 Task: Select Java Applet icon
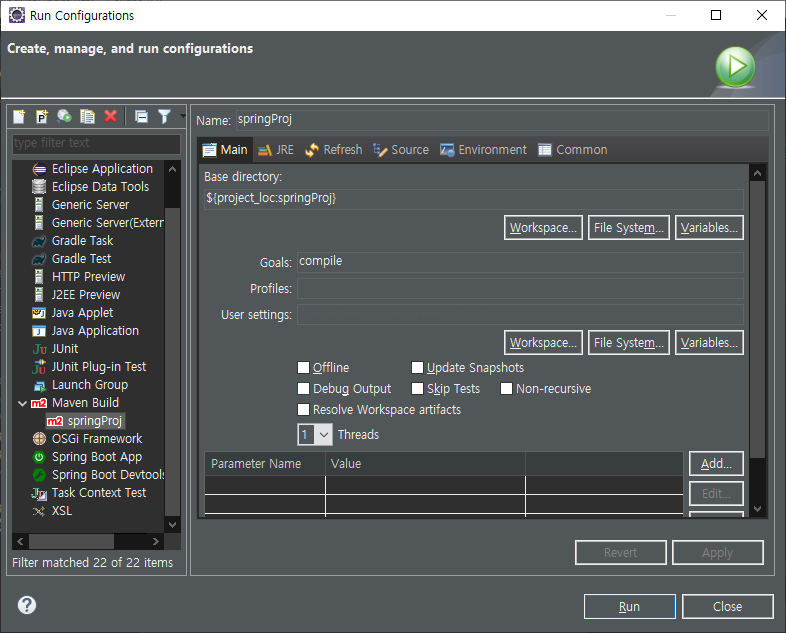[39, 313]
